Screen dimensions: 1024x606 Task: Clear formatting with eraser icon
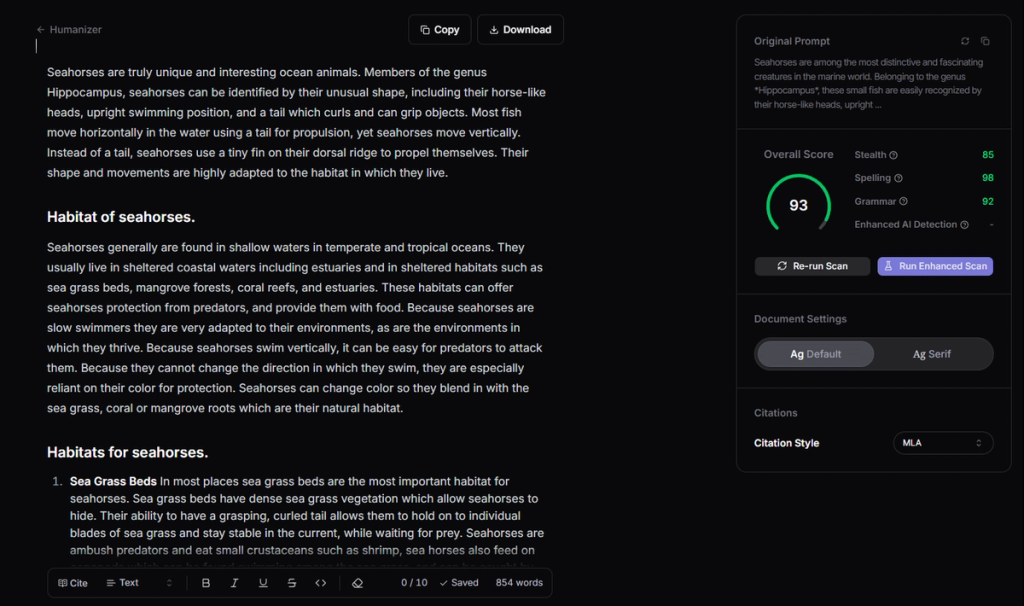[357, 583]
